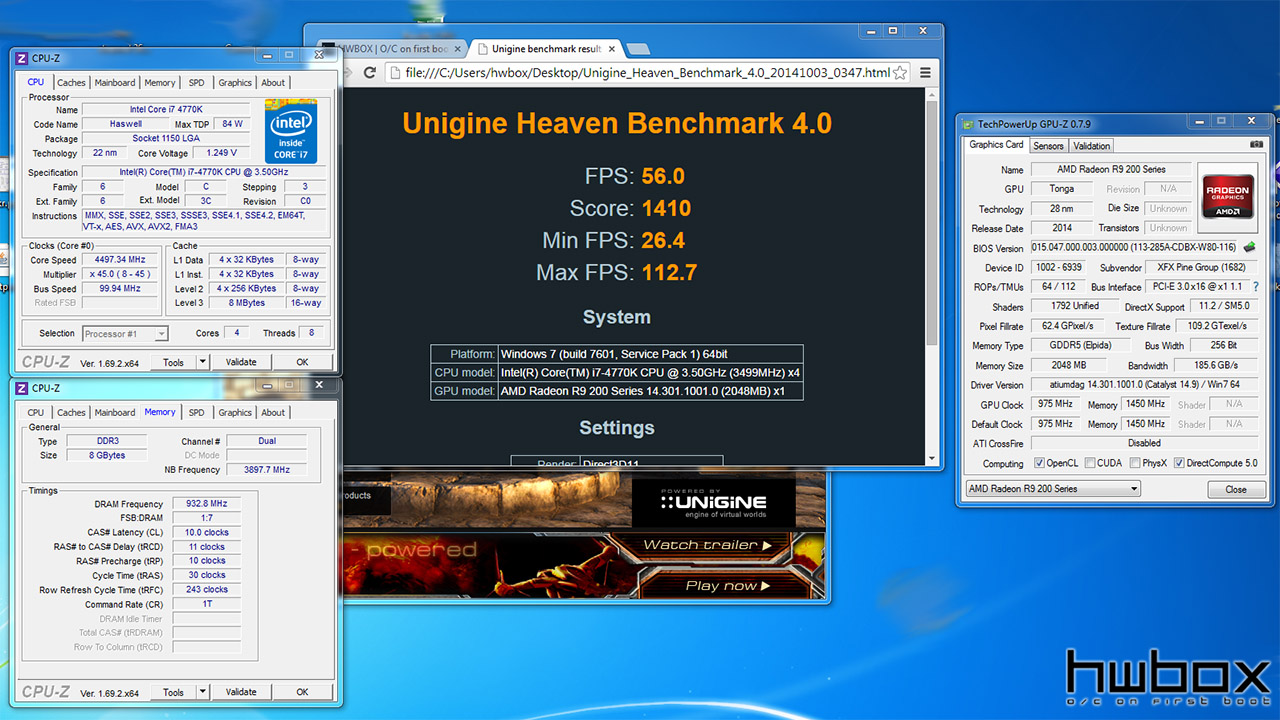Click OK in the upper CPU-Z window
Viewport: 1280px width, 720px height.
[302, 362]
